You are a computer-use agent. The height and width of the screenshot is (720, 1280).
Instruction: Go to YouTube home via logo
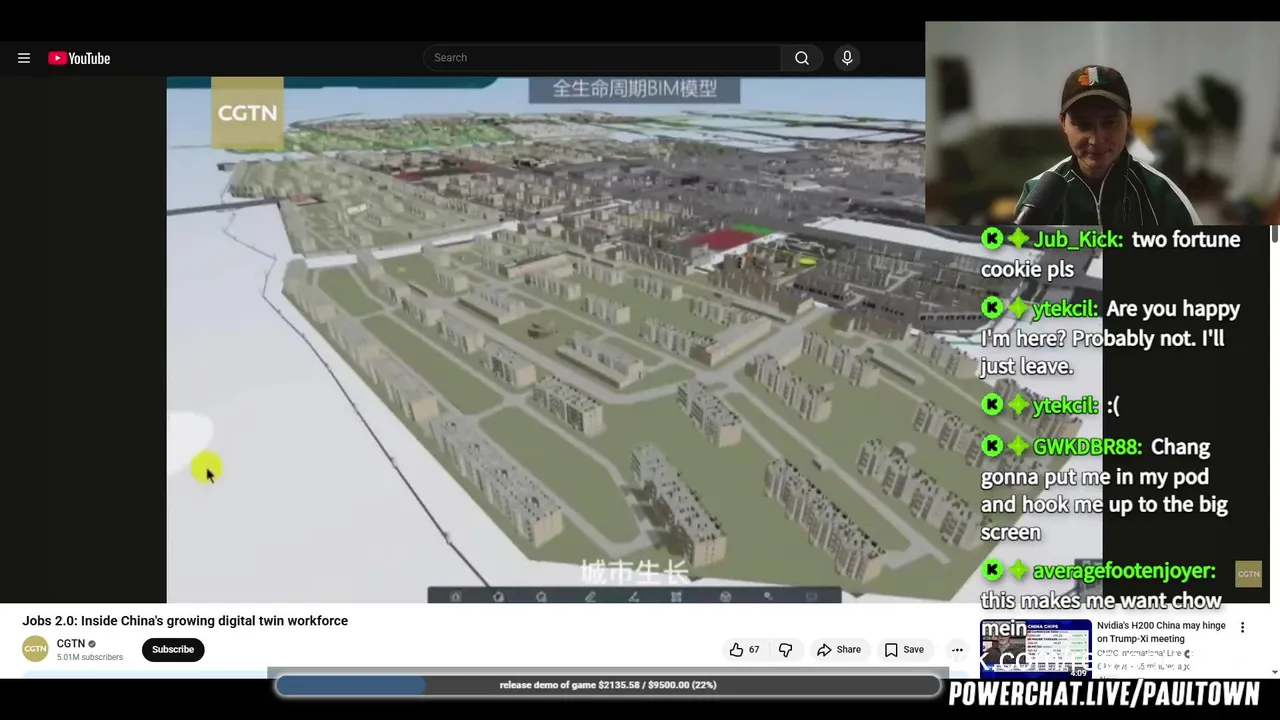79,58
